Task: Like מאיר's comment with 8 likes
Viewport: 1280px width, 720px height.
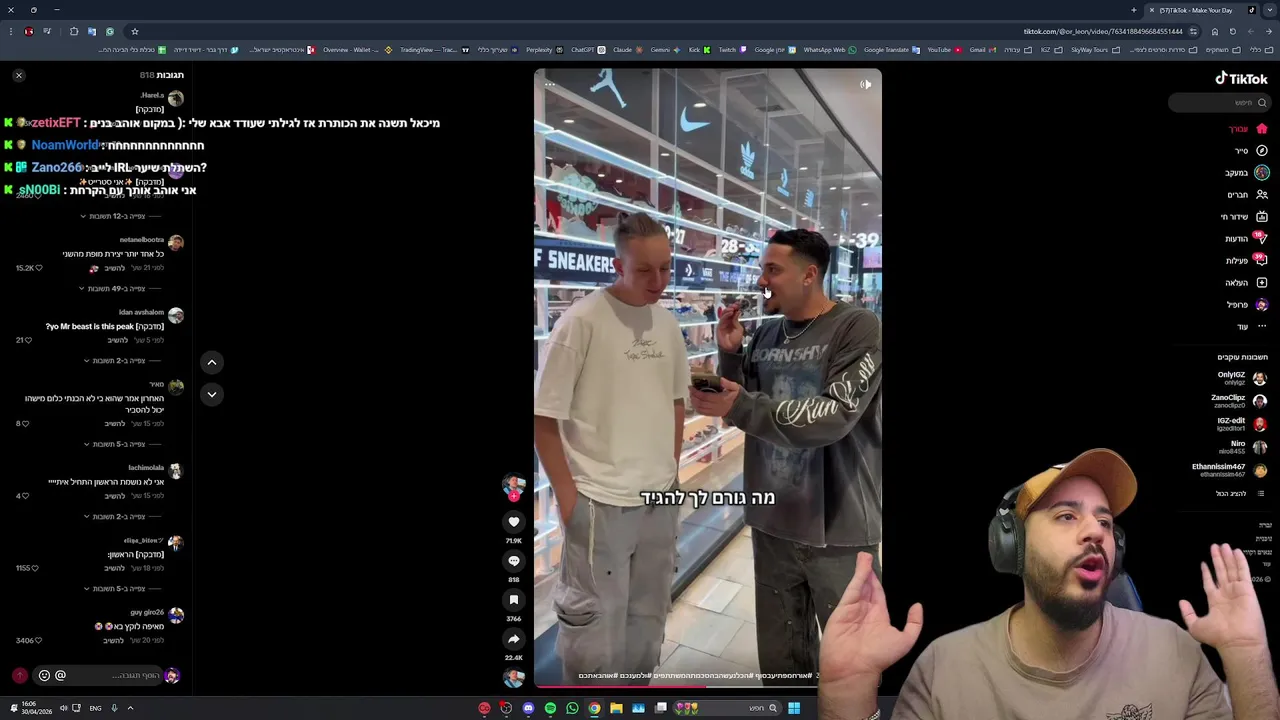Action: [25, 424]
